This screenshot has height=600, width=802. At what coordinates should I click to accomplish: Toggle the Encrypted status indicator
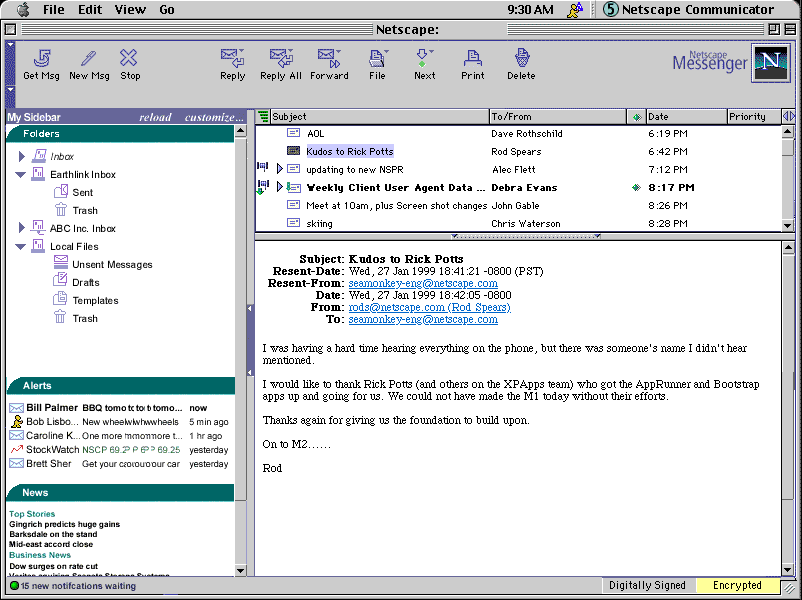(737, 586)
